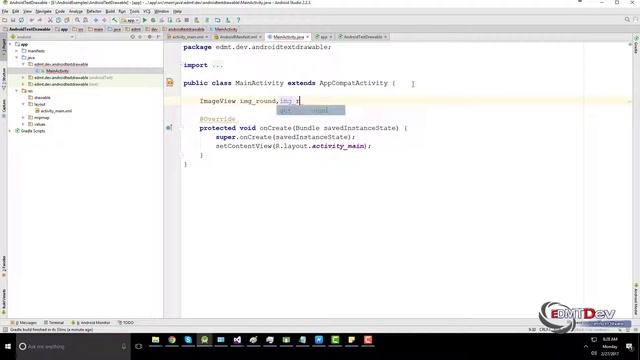The width and height of the screenshot is (640, 360).
Task: Select the drawable folder in the tree
Action: [x=42, y=98]
